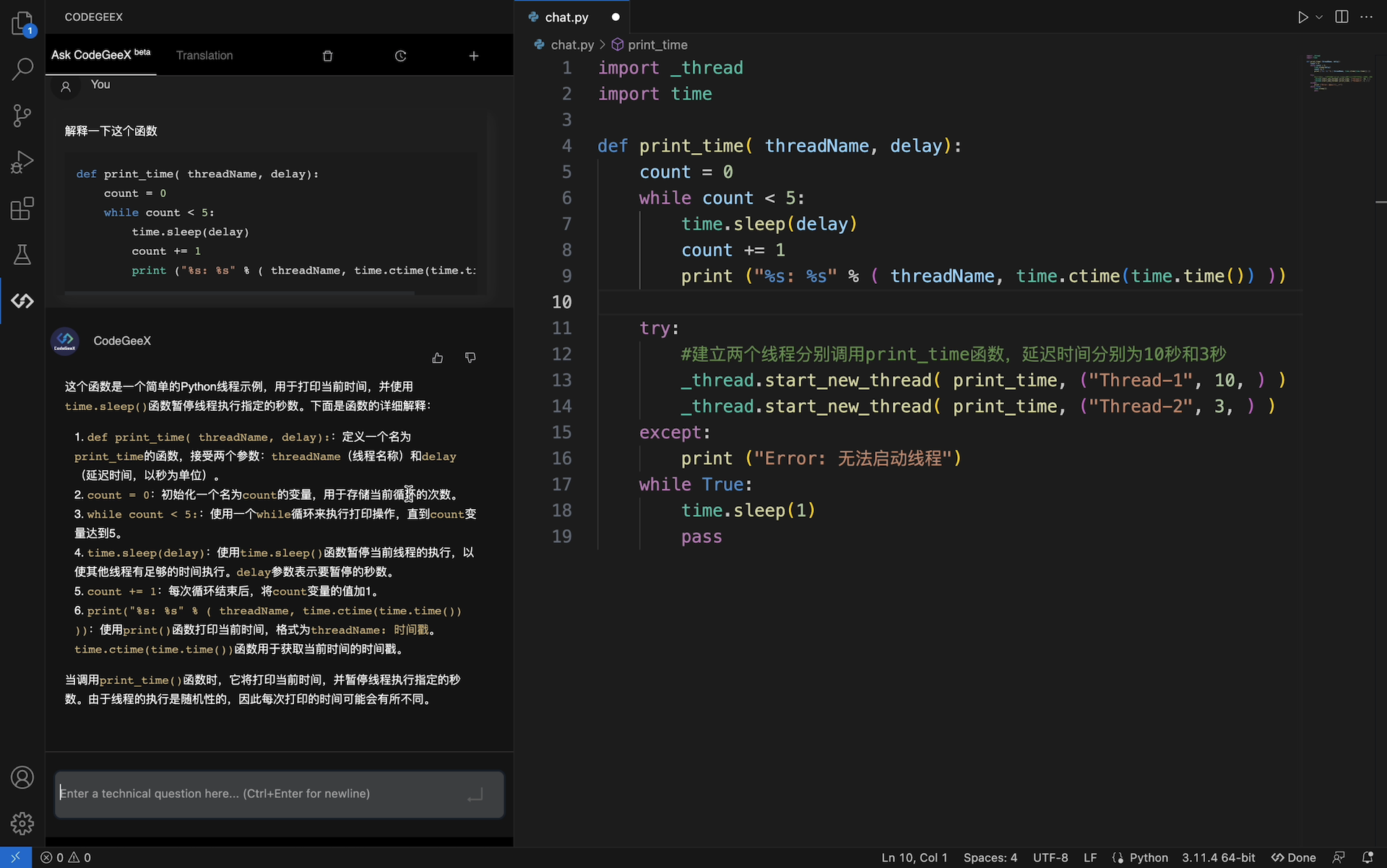Expand the chat.py breadcrumb path
The width and height of the screenshot is (1387, 868).
(x=571, y=44)
